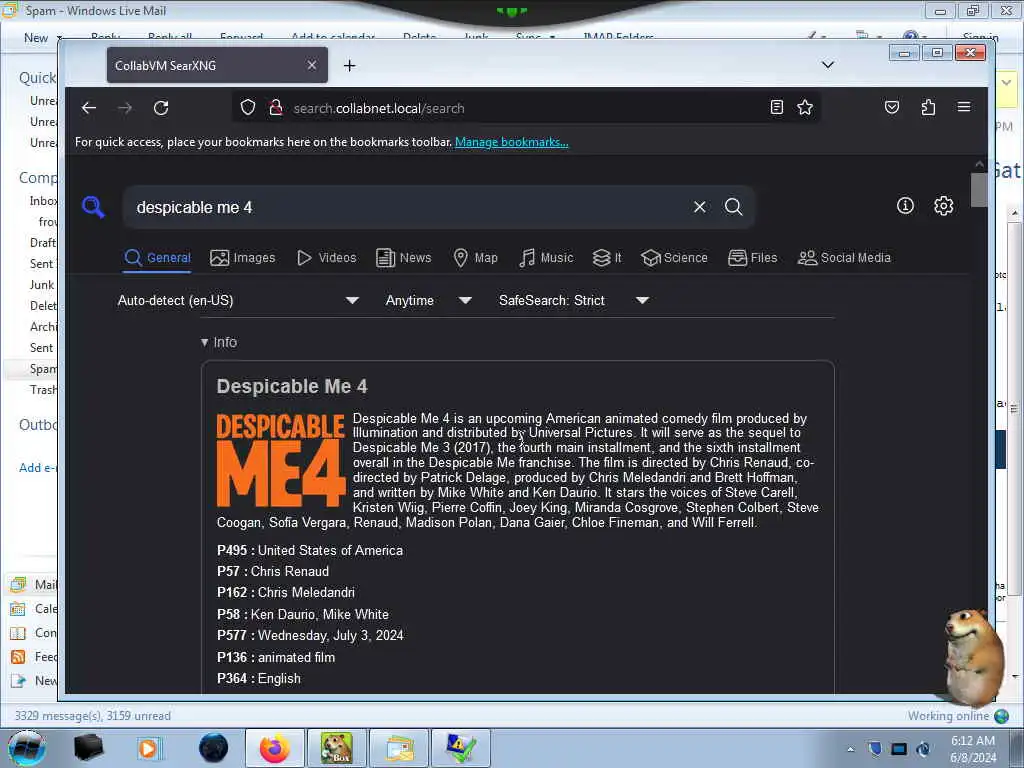Viewport: 1024px width, 768px height.
Task: Click the taskbar clock showing 6:12 AM
Action: [x=973, y=749]
